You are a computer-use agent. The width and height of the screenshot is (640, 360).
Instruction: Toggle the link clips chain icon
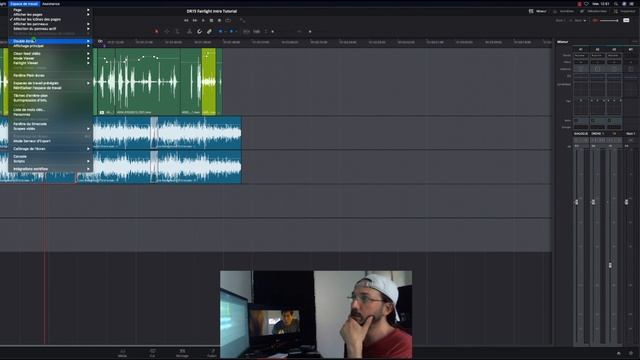[x=209, y=31]
